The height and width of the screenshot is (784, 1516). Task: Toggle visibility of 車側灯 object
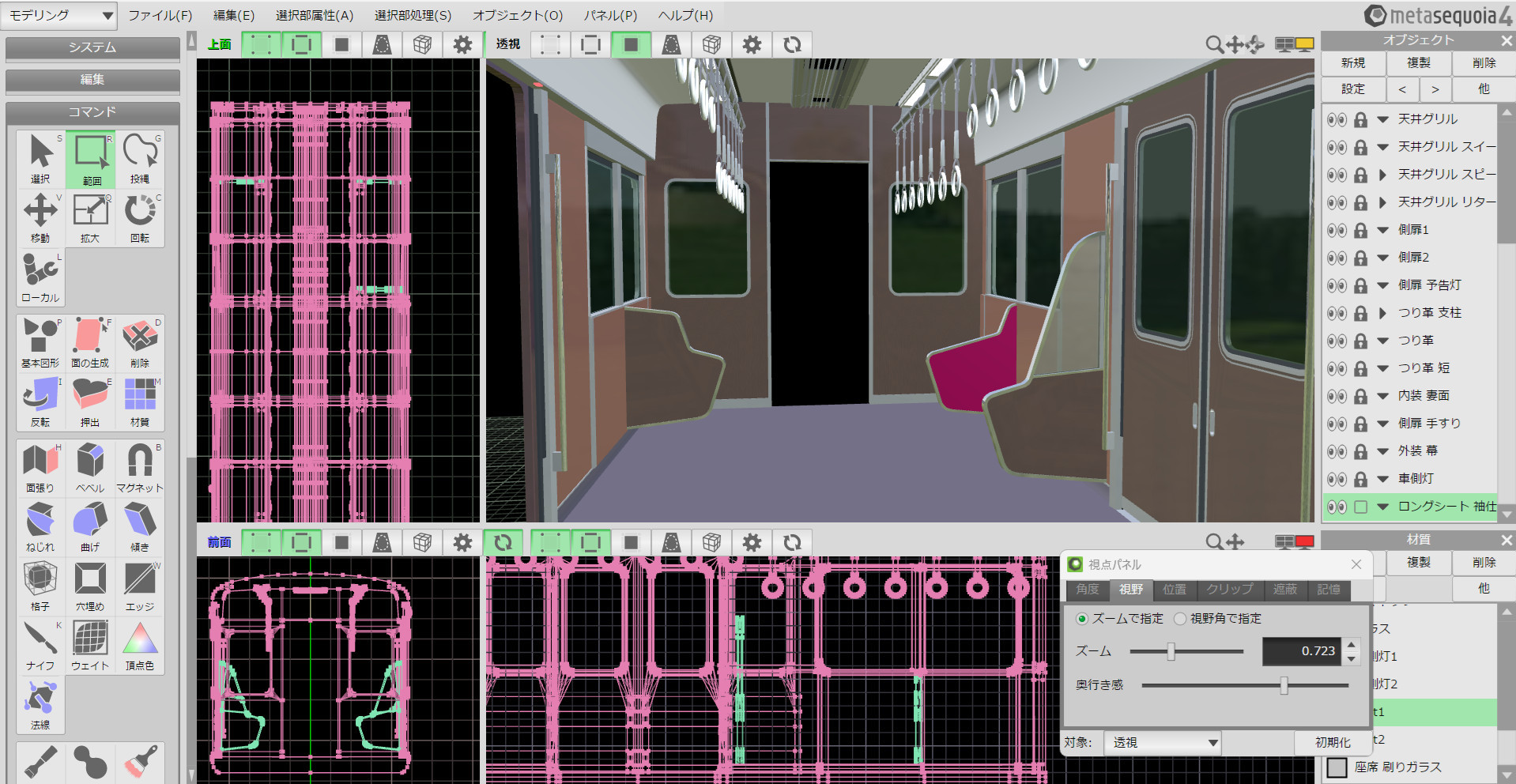pos(1337,479)
